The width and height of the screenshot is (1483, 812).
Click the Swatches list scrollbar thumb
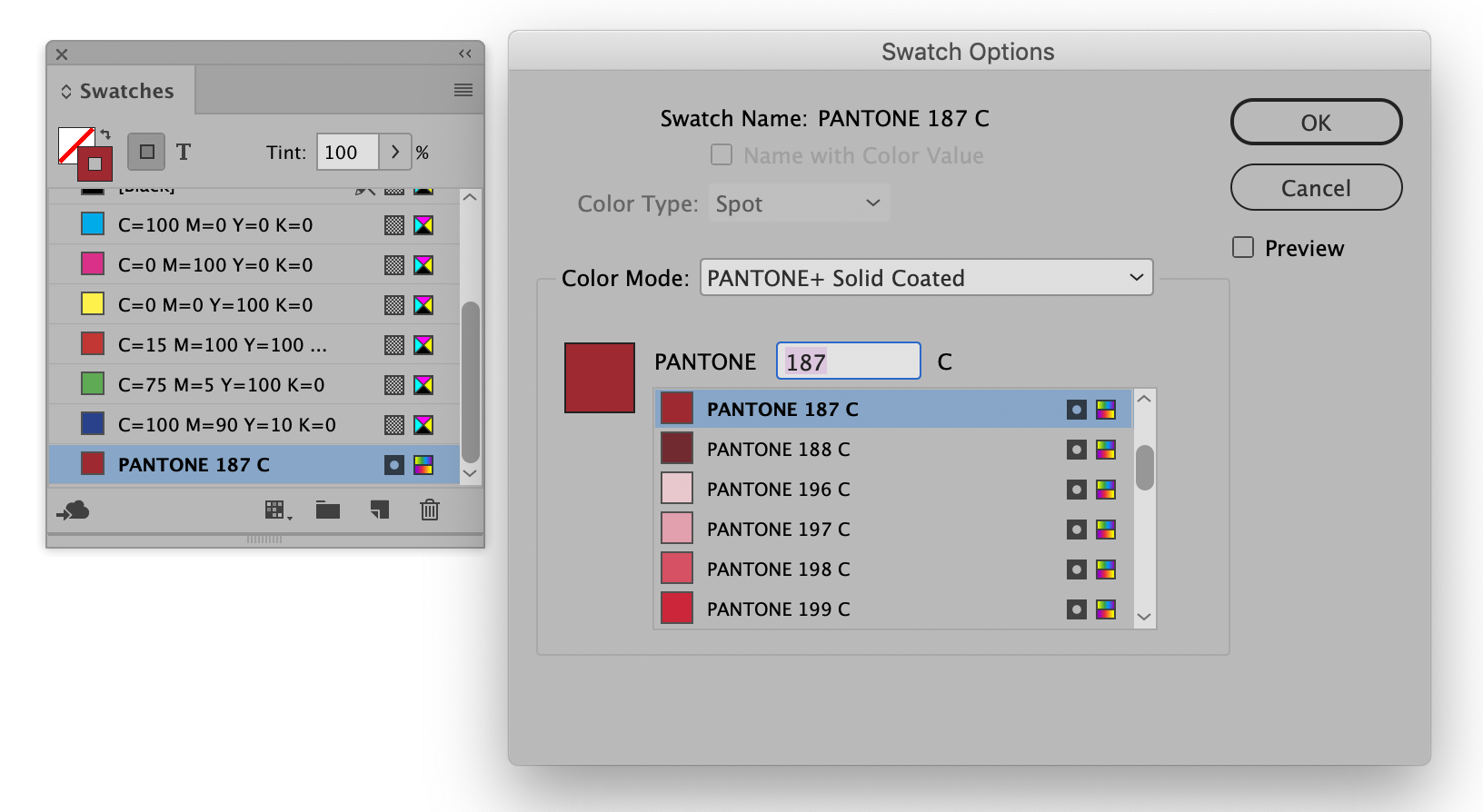[470, 382]
